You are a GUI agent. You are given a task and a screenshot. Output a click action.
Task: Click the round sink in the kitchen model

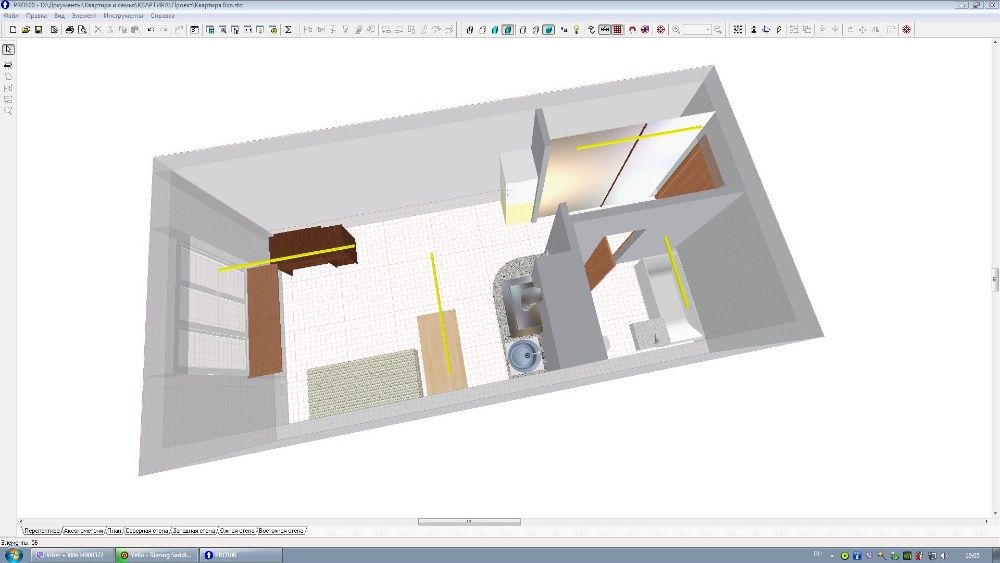pos(526,355)
